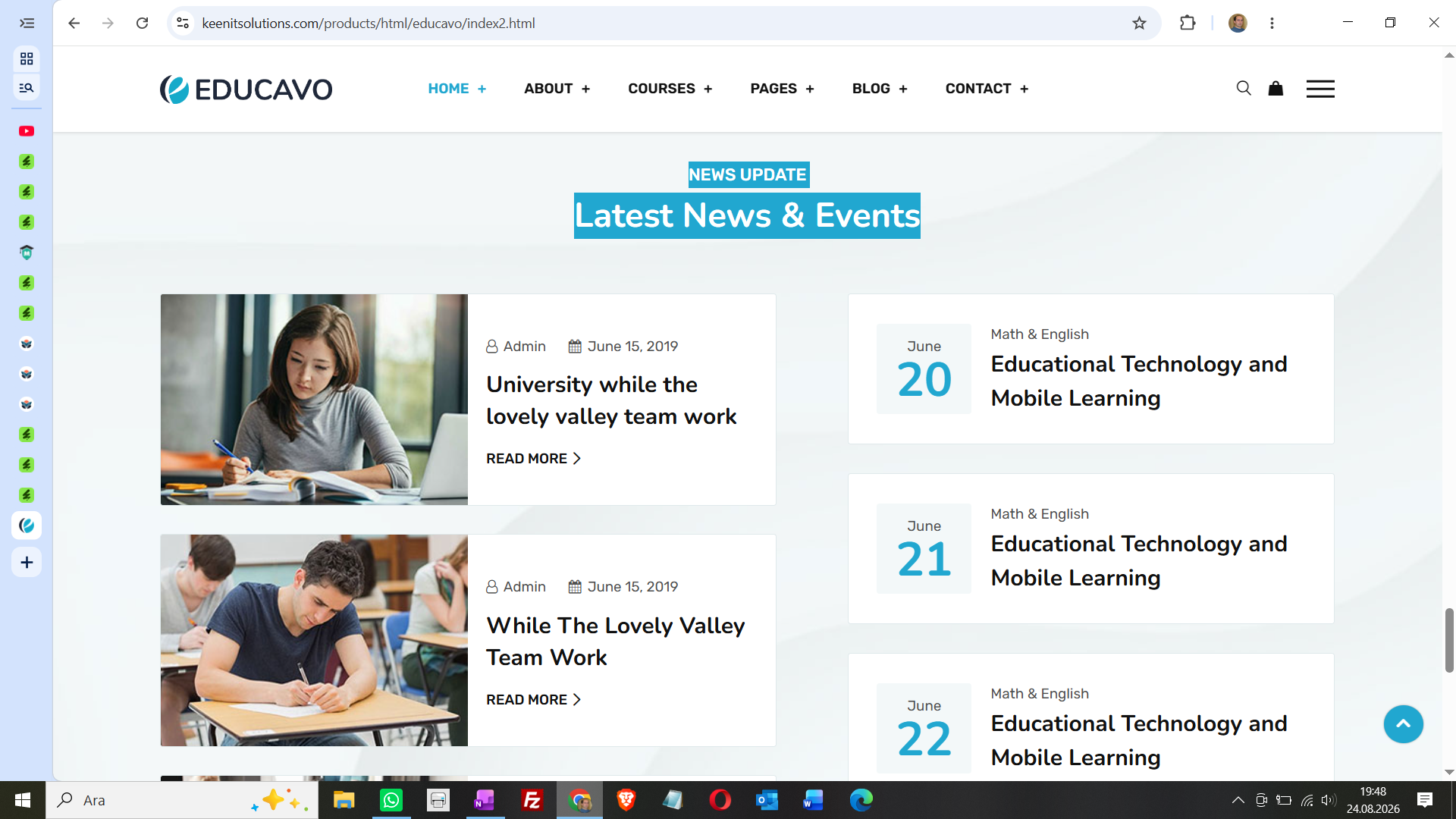The image size is (1456, 819).
Task: Reload the page
Action: point(142,23)
